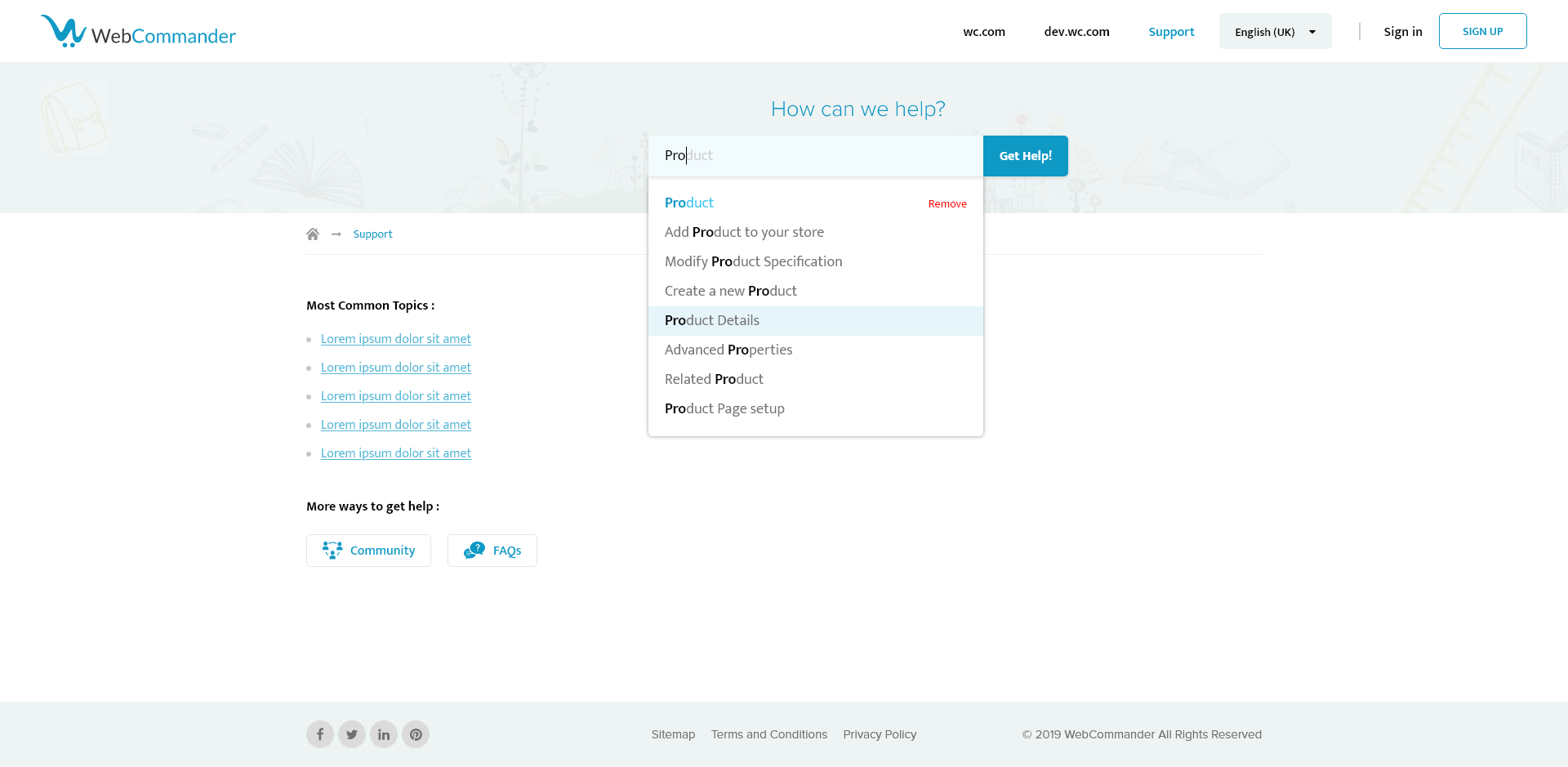Expand the English (UK) language dropdown

click(x=1274, y=32)
